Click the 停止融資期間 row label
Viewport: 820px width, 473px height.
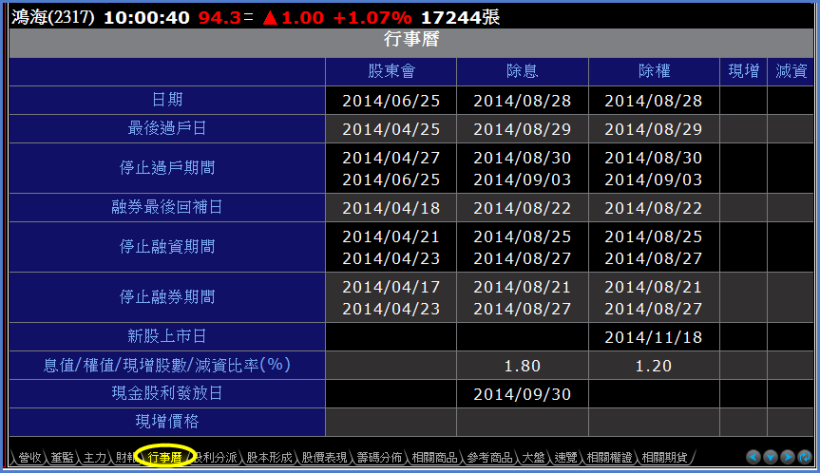click(167, 247)
